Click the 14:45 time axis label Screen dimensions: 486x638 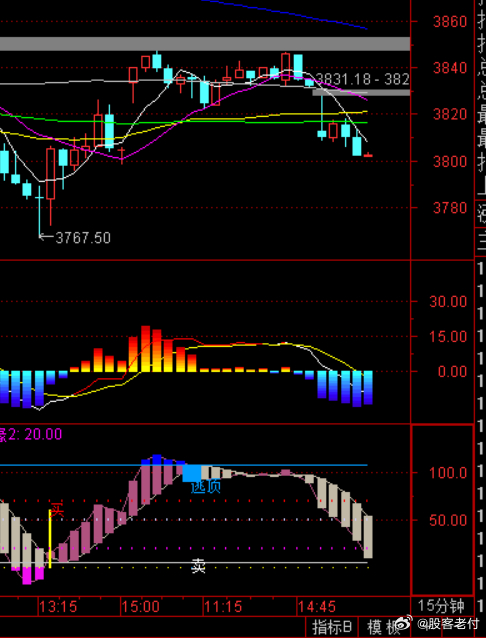[x=317, y=607]
